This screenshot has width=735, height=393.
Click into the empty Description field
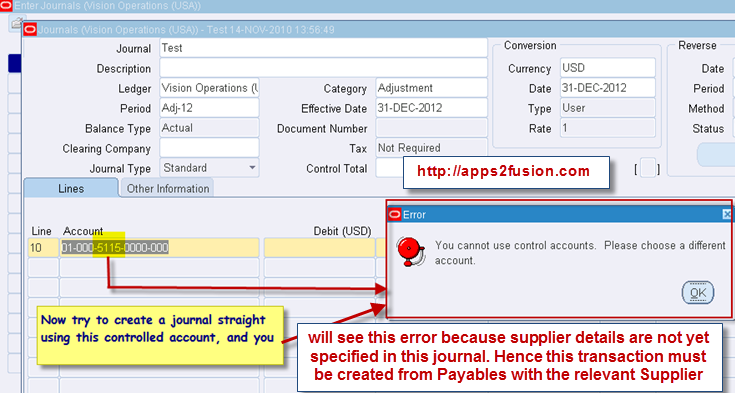click(x=323, y=68)
